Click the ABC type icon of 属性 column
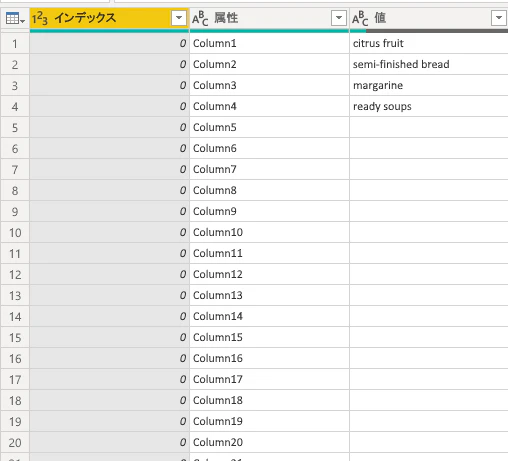This screenshot has height=461, width=508. click(x=200, y=18)
